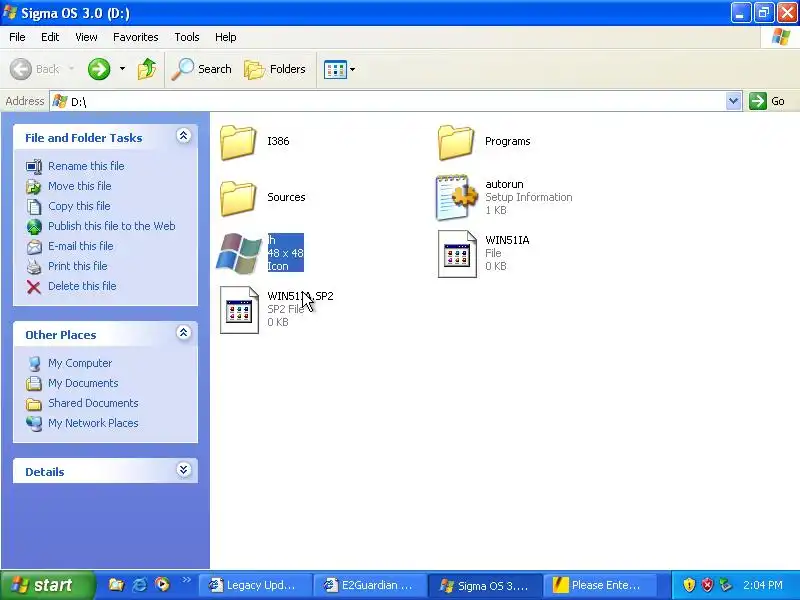The width and height of the screenshot is (800, 600).
Task: Click Rename this file link
Action: [x=86, y=166]
